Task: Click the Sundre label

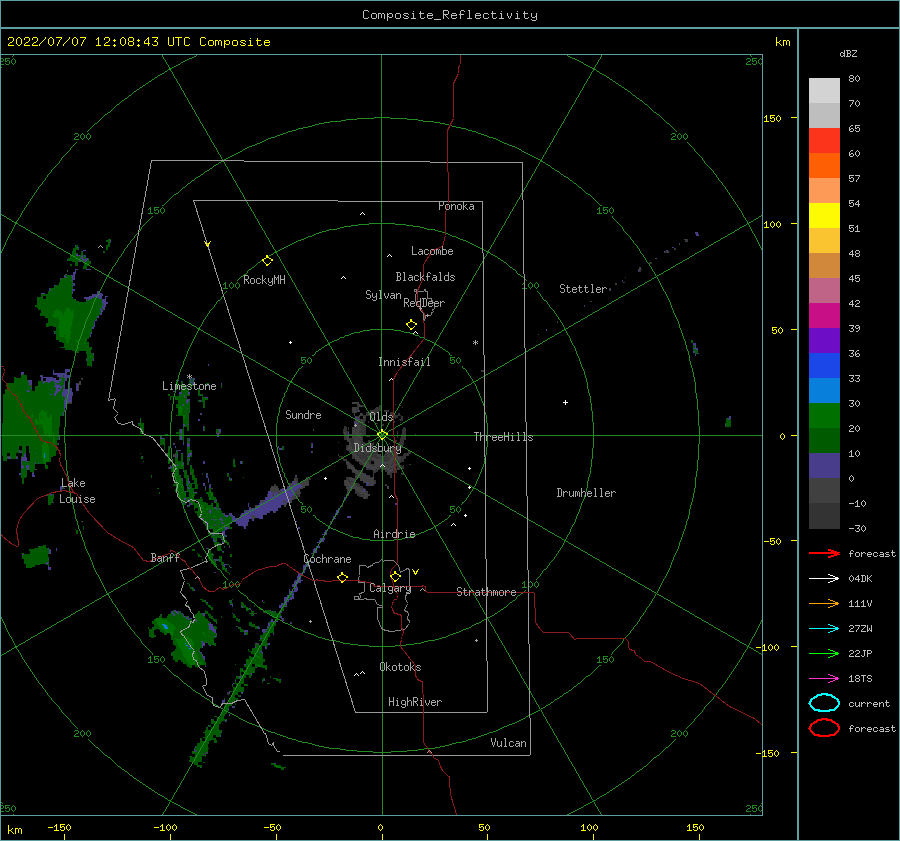Action: [303, 414]
